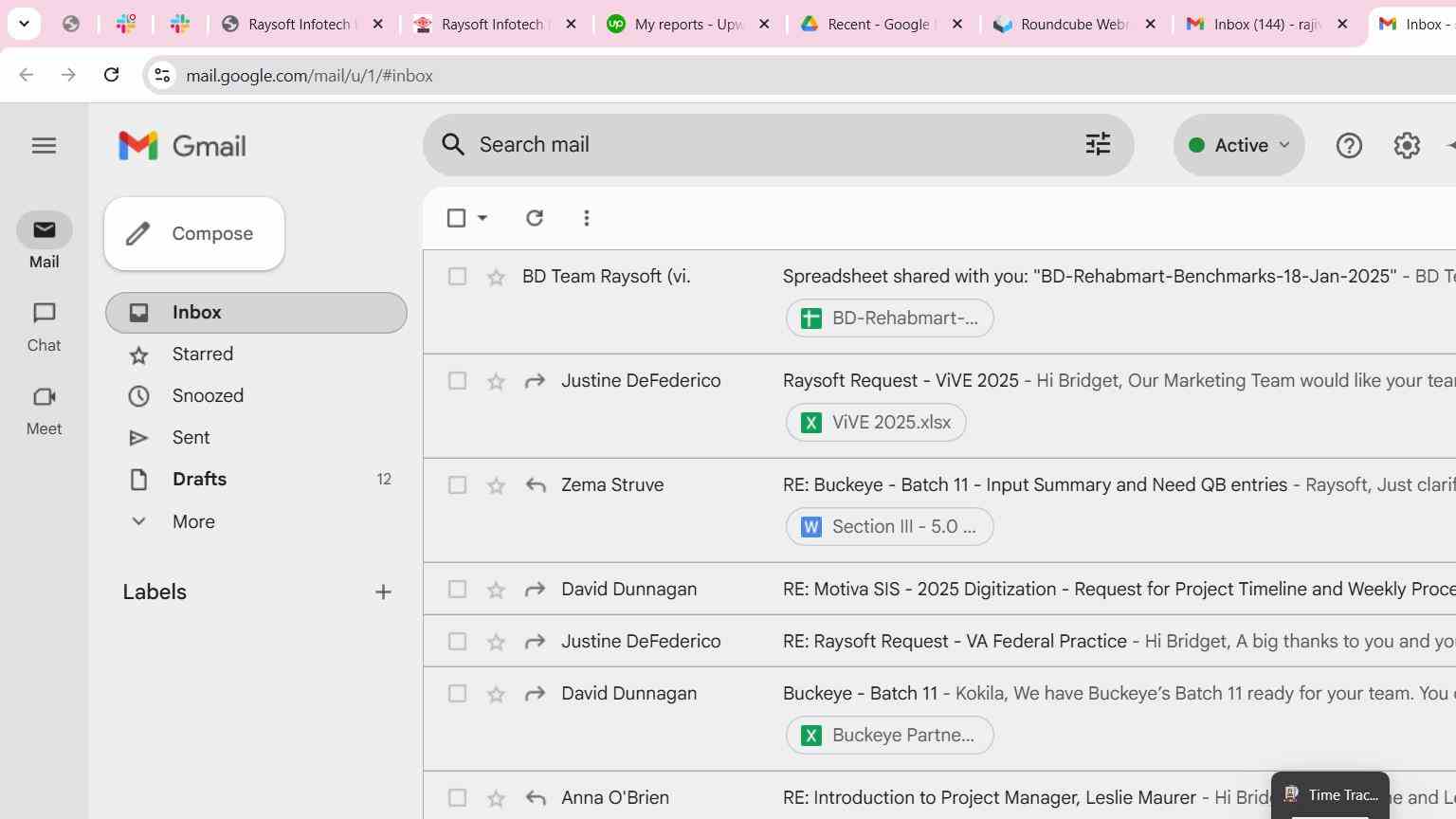Screen dimensions: 1456x819
Task: Close the My reports - Upwork tab
Action: point(765,24)
